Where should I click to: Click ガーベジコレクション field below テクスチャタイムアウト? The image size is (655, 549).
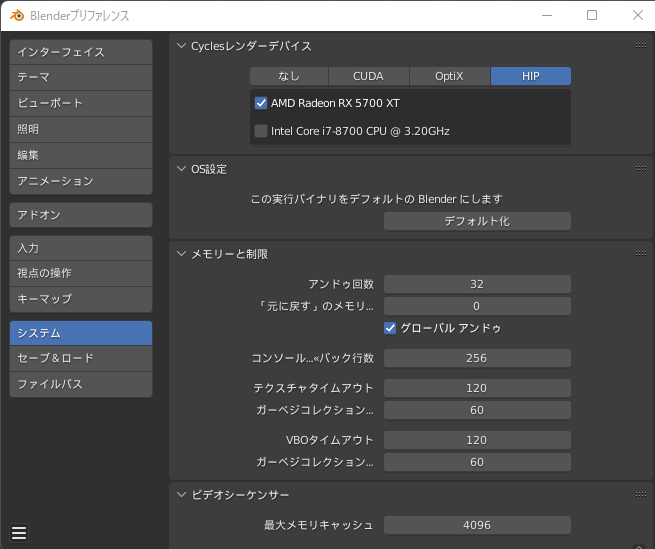click(x=477, y=410)
